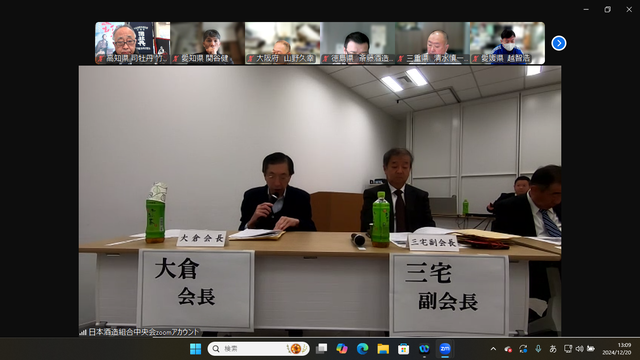Select the 徳島県 participant video thumbnail
Viewport: 640px width, 360px height.
(x=358, y=43)
